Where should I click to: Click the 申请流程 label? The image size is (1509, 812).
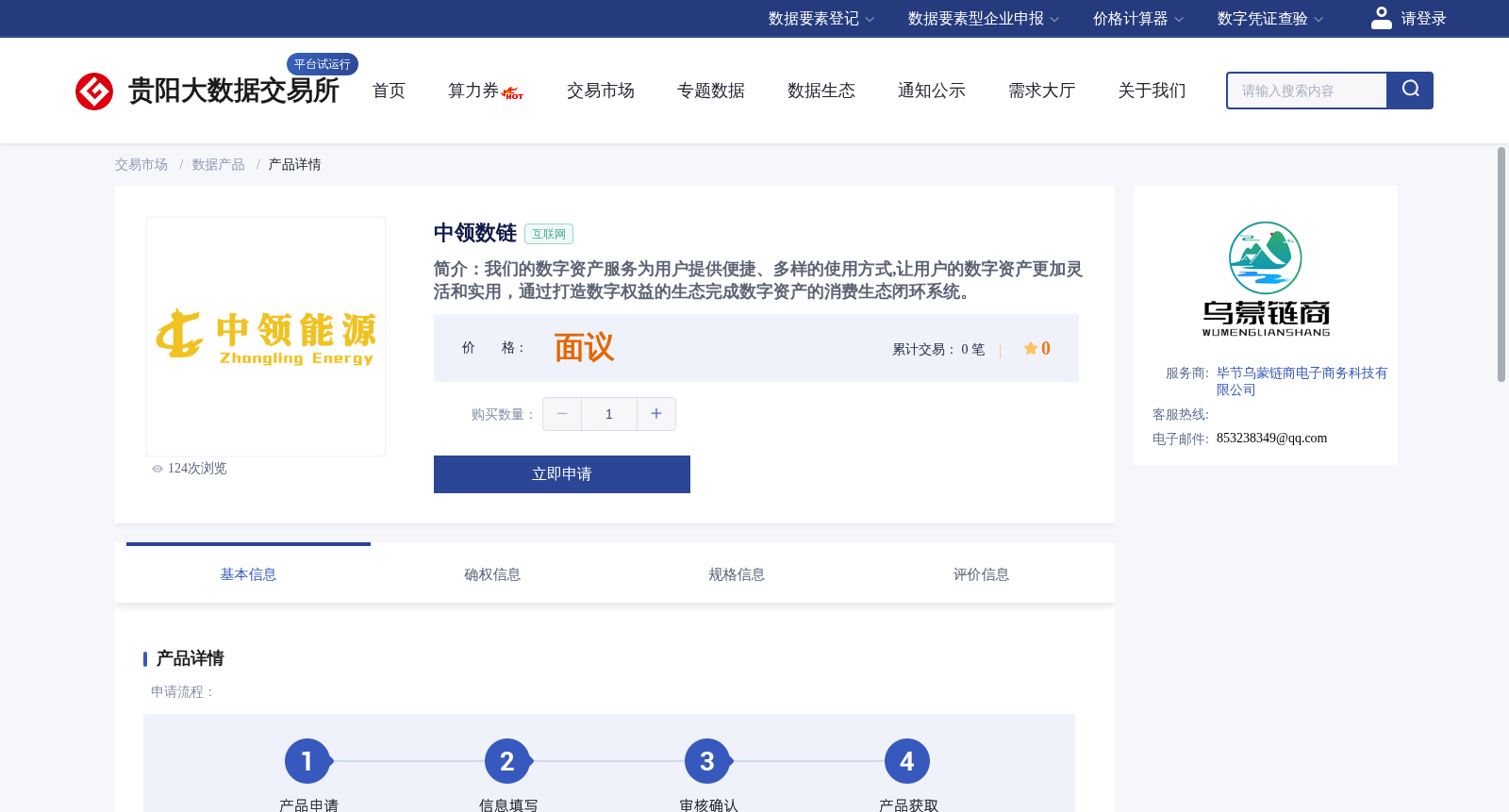(183, 692)
